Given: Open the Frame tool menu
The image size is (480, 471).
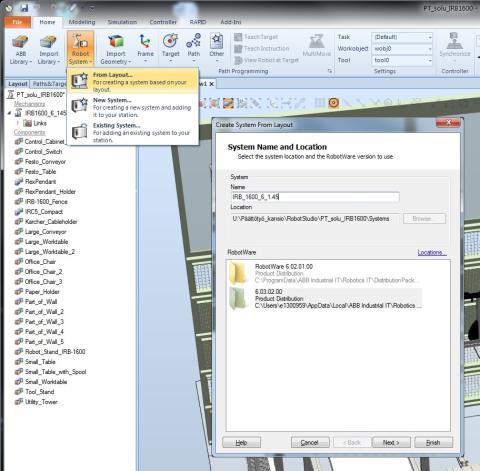Looking at the screenshot, I should pos(145,48).
